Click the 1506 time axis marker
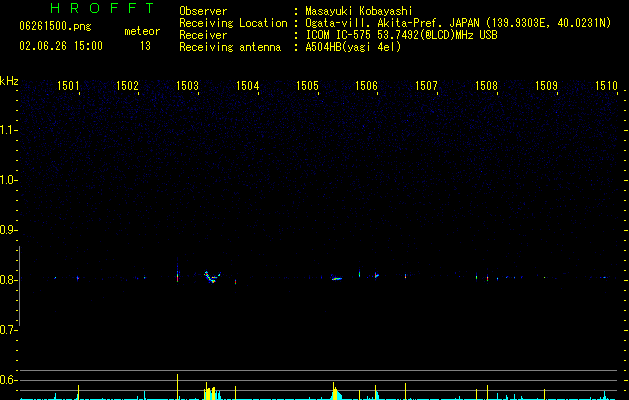The width and height of the screenshot is (629, 400). (x=367, y=86)
